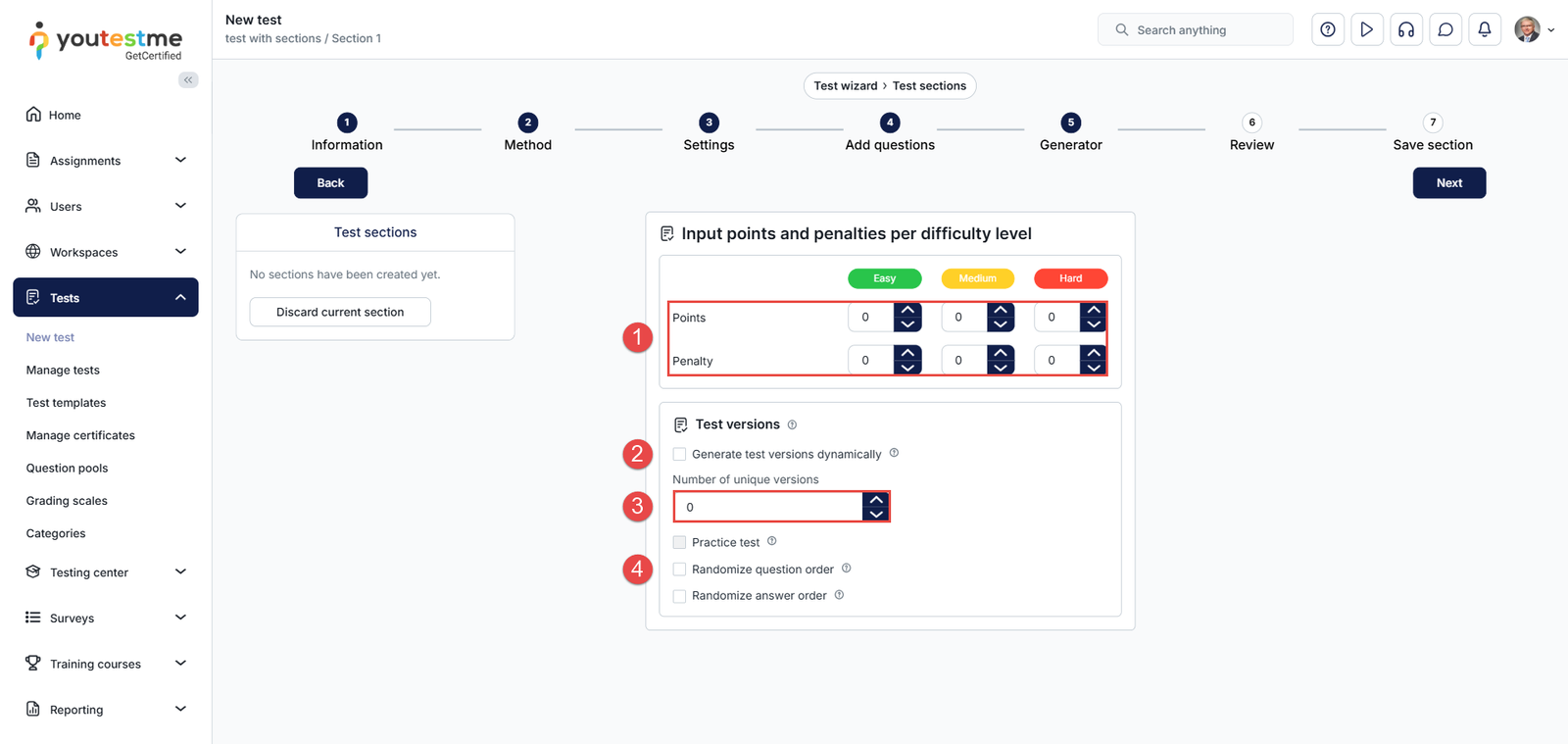Expand the Reporting sidebar section
This screenshot has height=744, width=1568.
[180, 709]
